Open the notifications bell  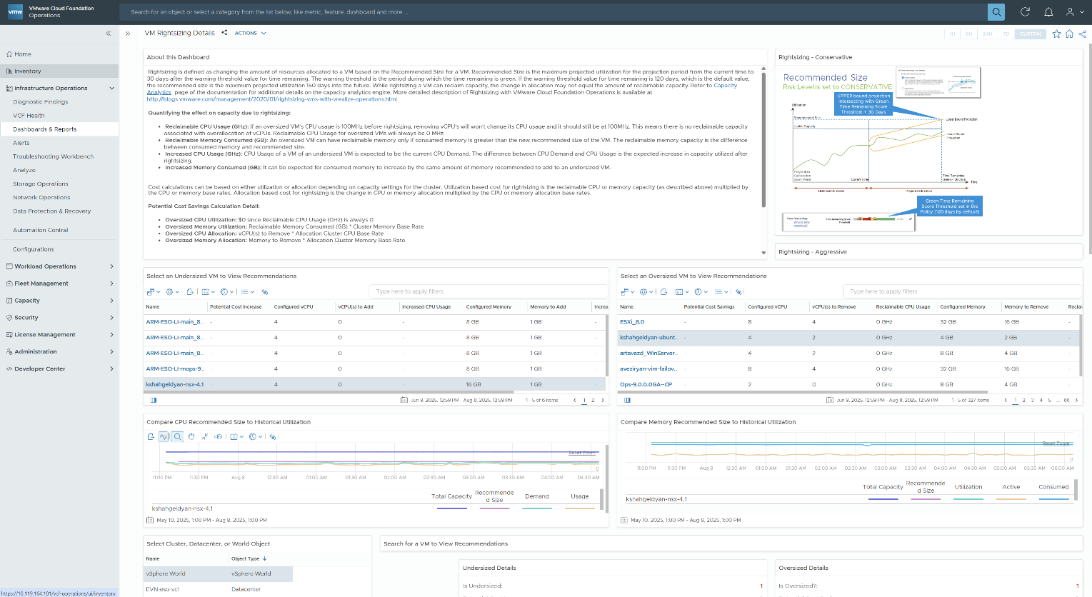(x=1048, y=12)
